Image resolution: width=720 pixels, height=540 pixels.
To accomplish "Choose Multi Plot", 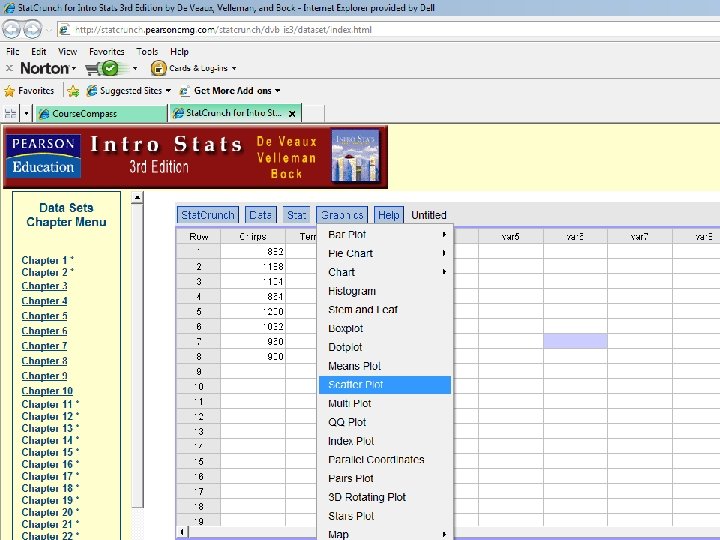I will [385, 403].
